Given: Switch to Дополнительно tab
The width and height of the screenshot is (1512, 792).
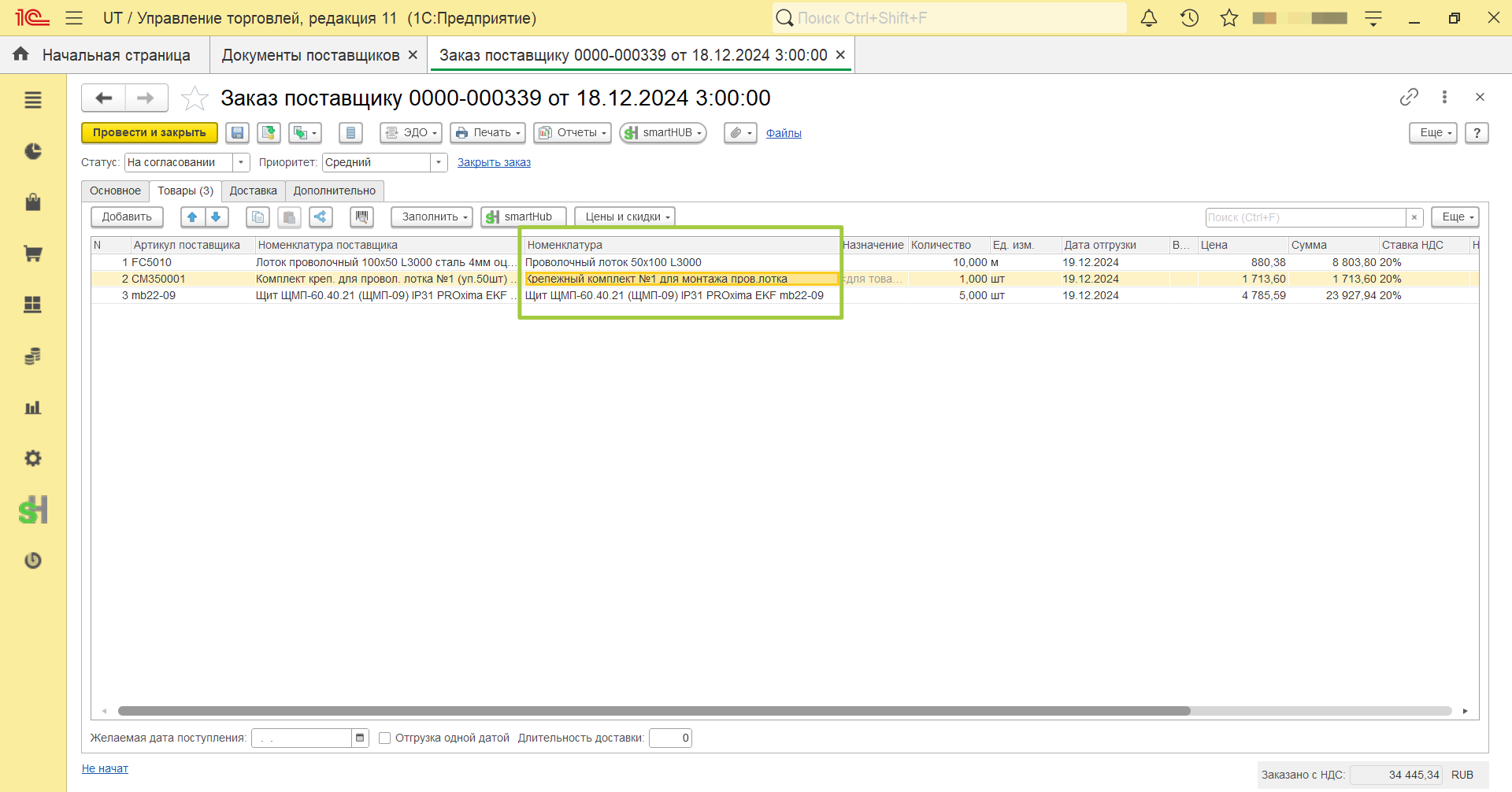Looking at the screenshot, I should (x=334, y=191).
